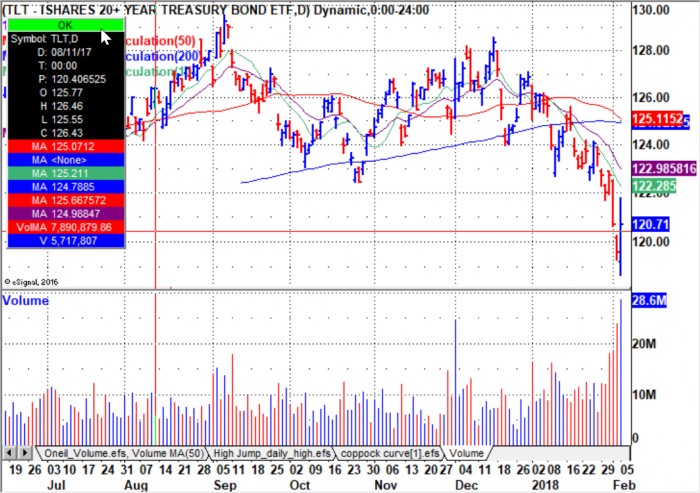Click the Dec month label
The image size is (700, 493).
467,485
